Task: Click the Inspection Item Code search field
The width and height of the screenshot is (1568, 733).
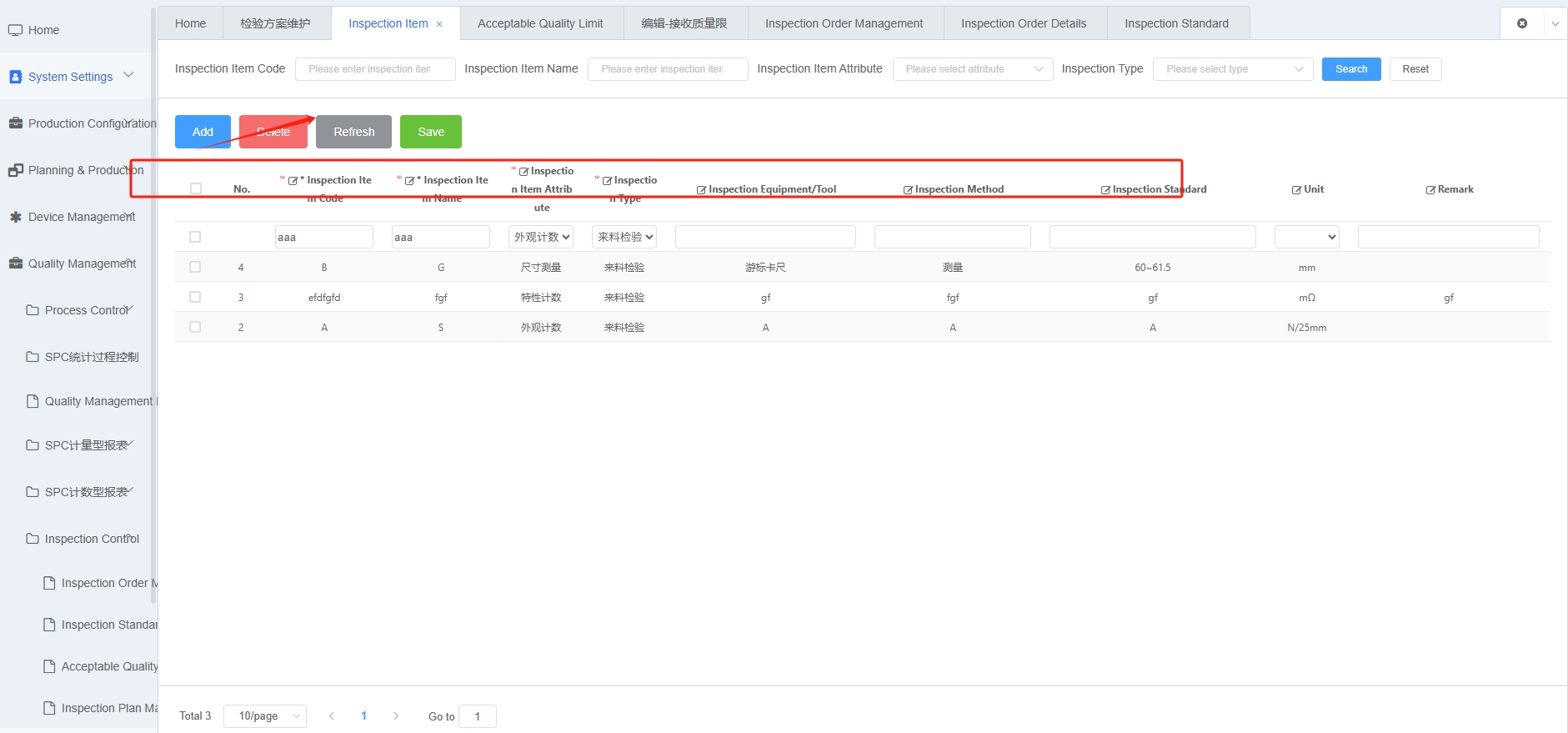Action: coord(375,69)
